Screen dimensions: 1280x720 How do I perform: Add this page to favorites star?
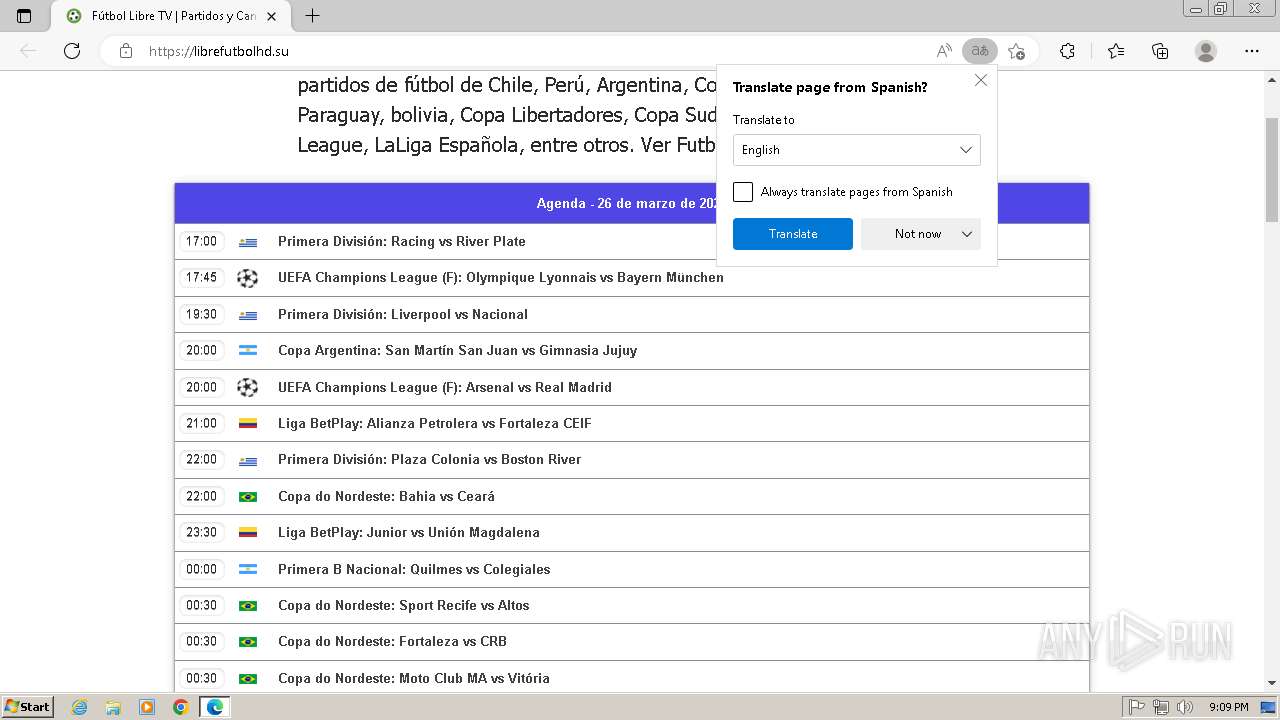(1017, 51)
